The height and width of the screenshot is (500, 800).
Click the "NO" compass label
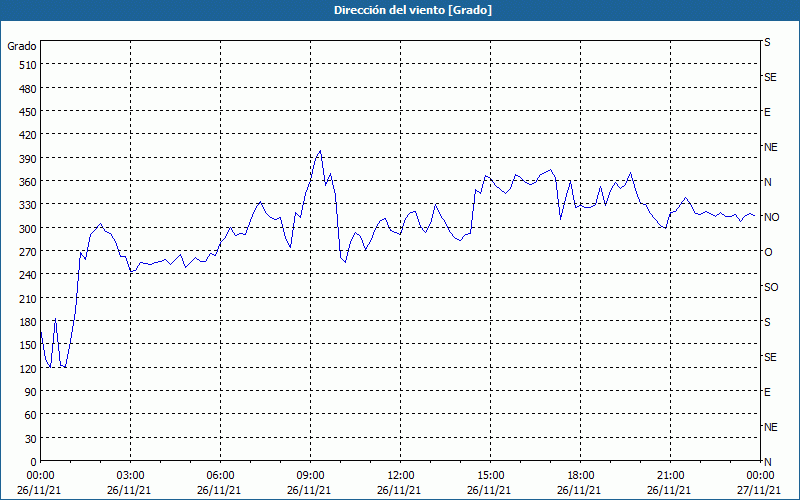pyautogui.click(x=771, y=217)
